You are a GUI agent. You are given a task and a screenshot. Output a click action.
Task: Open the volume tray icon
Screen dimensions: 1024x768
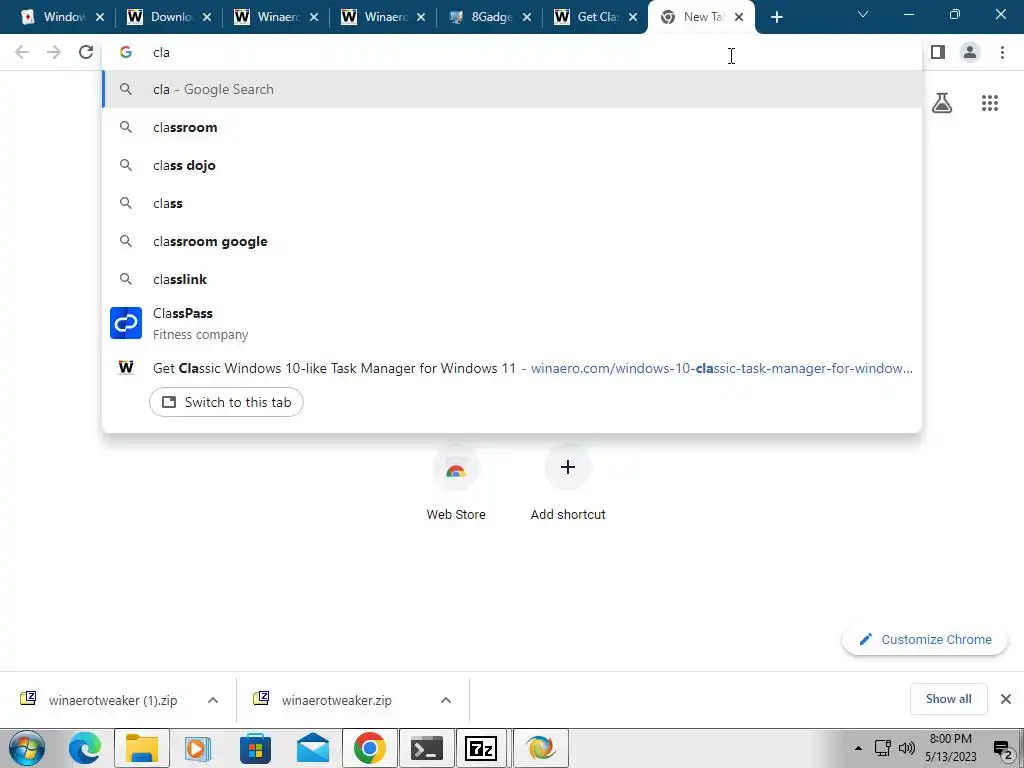pos(907,748)
